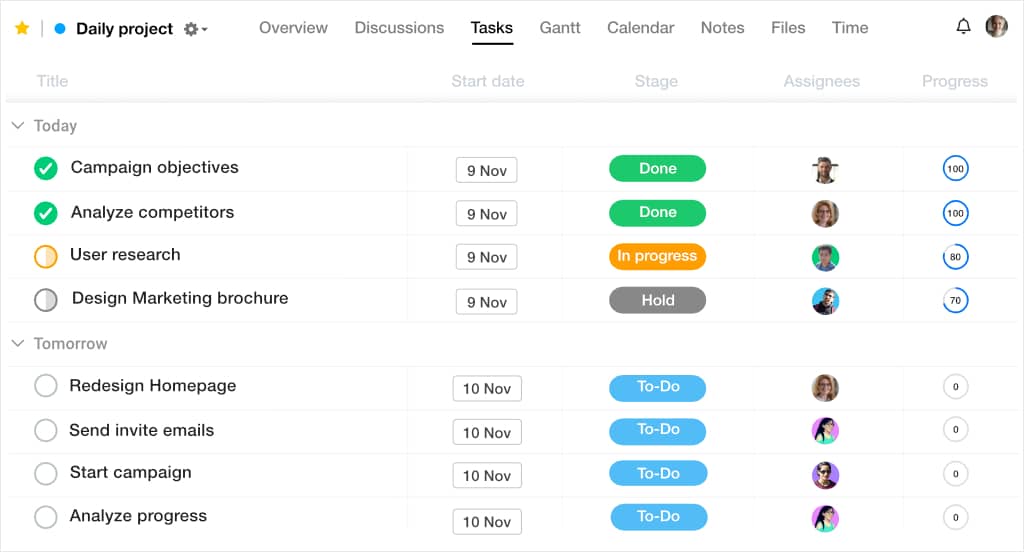Toggle the Analyze progress task checkbox
This screenshot has height=552, width=1024.
46,517
